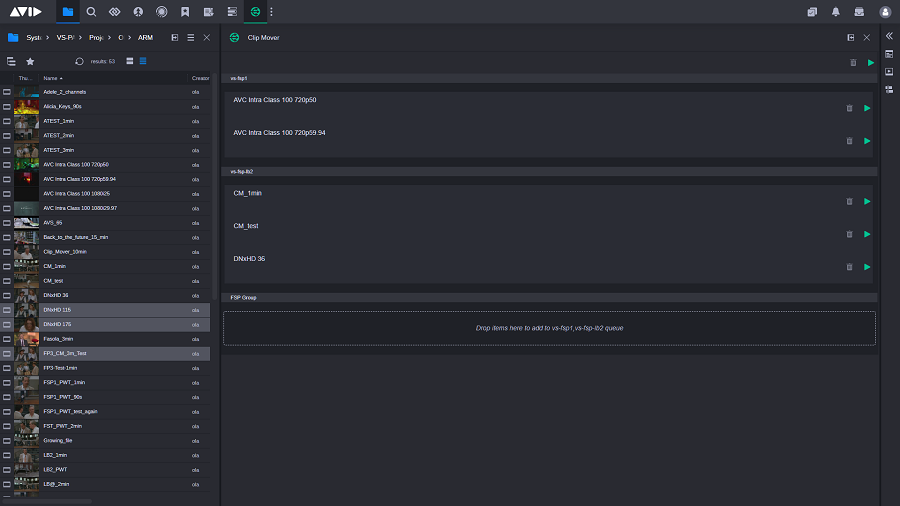Toggle the directory tree view icon

coord(11,61)
